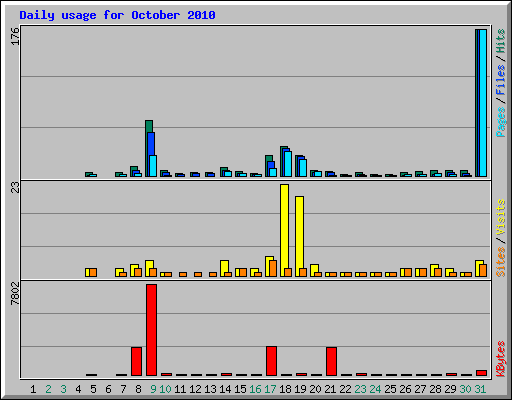Click the 23 value on the middle axis

pos(15,187)
